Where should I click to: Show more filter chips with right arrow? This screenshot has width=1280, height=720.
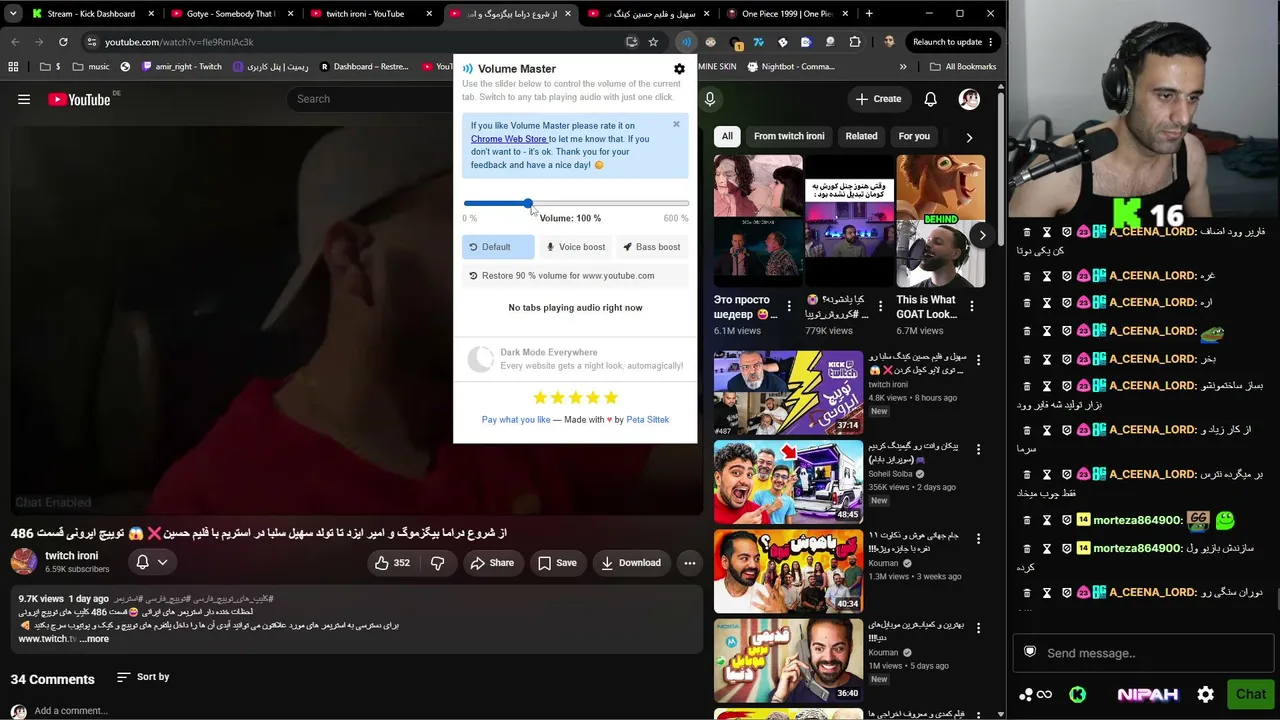(x=969, y=137)
